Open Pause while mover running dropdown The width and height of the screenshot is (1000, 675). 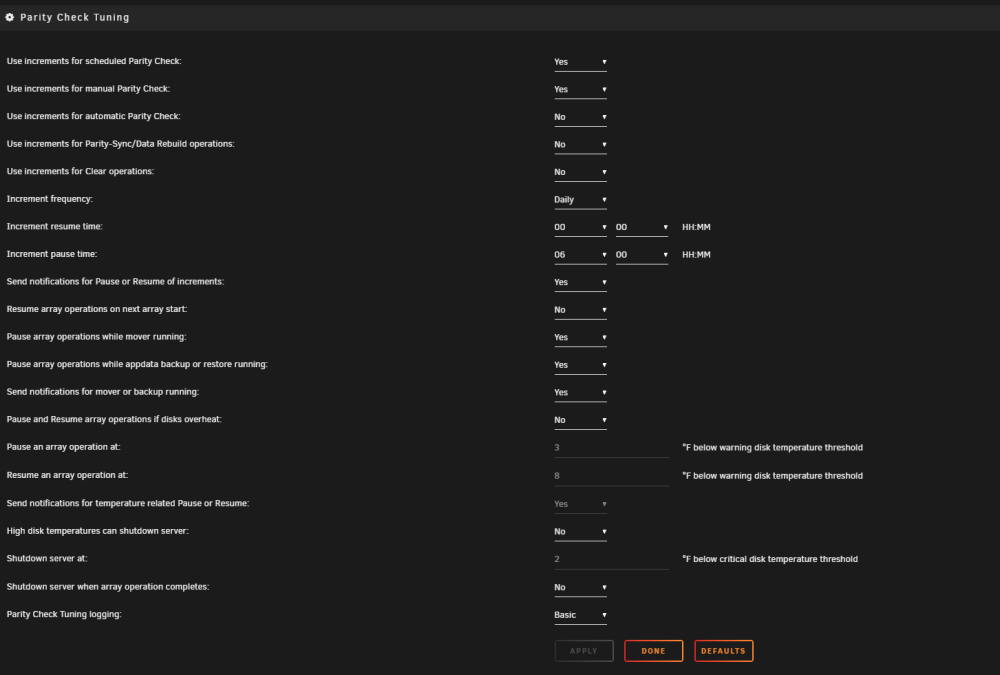pos(580,337)
